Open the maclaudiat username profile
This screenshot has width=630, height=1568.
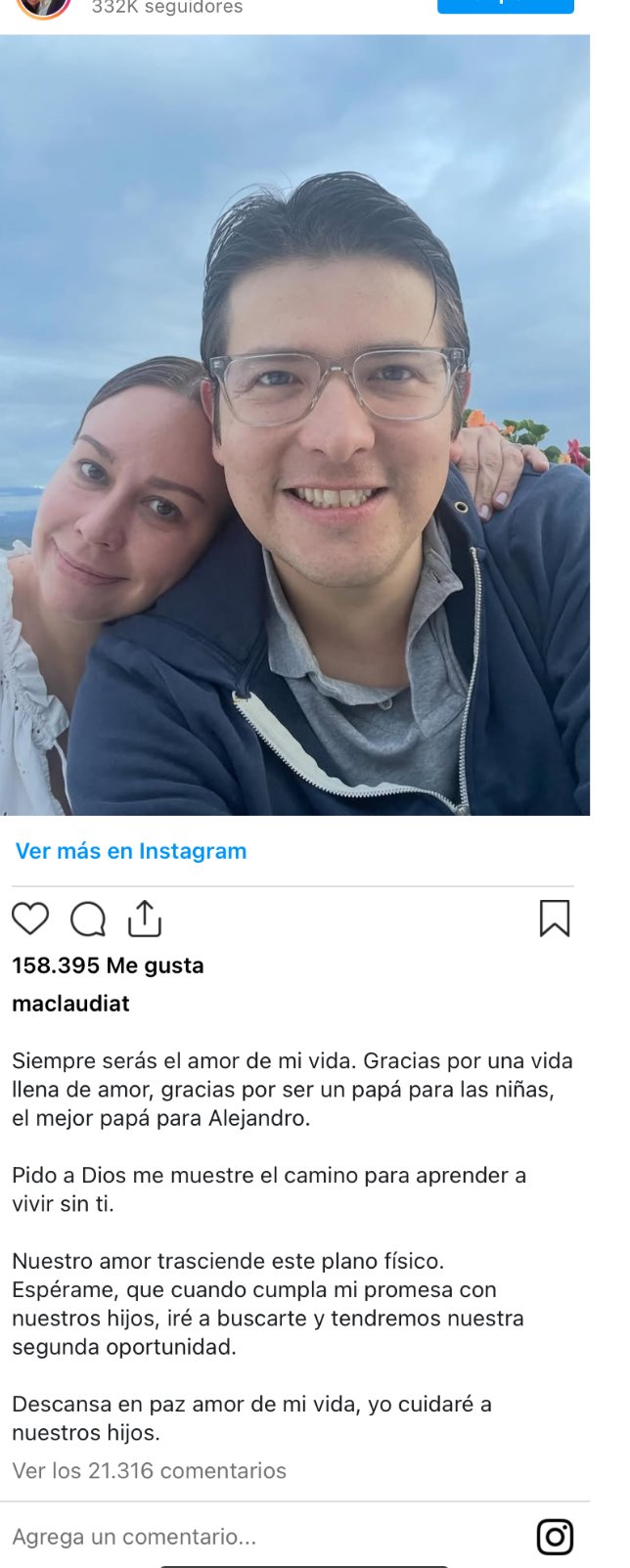pyautogui.click(x=70, y=1004)
